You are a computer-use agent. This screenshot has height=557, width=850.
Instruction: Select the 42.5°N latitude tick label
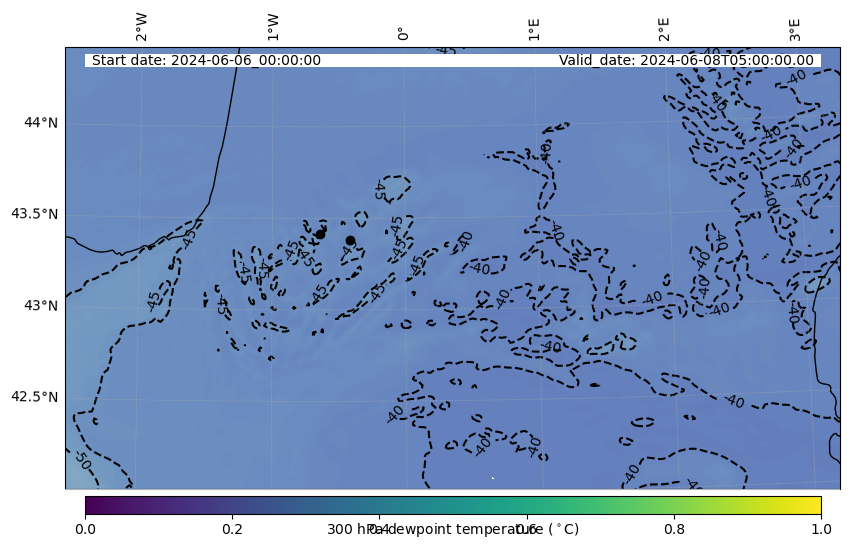coord(34,397)
